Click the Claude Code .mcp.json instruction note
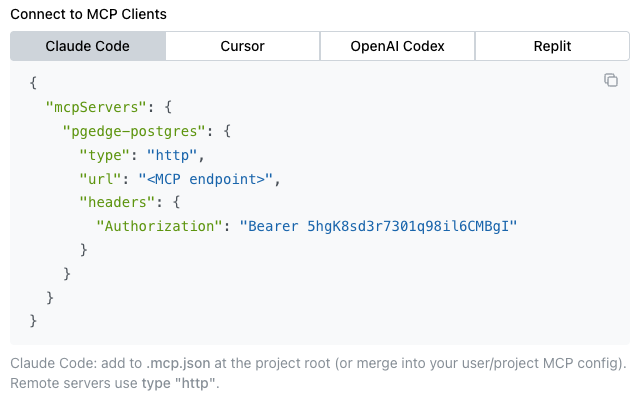 point(318,363)
